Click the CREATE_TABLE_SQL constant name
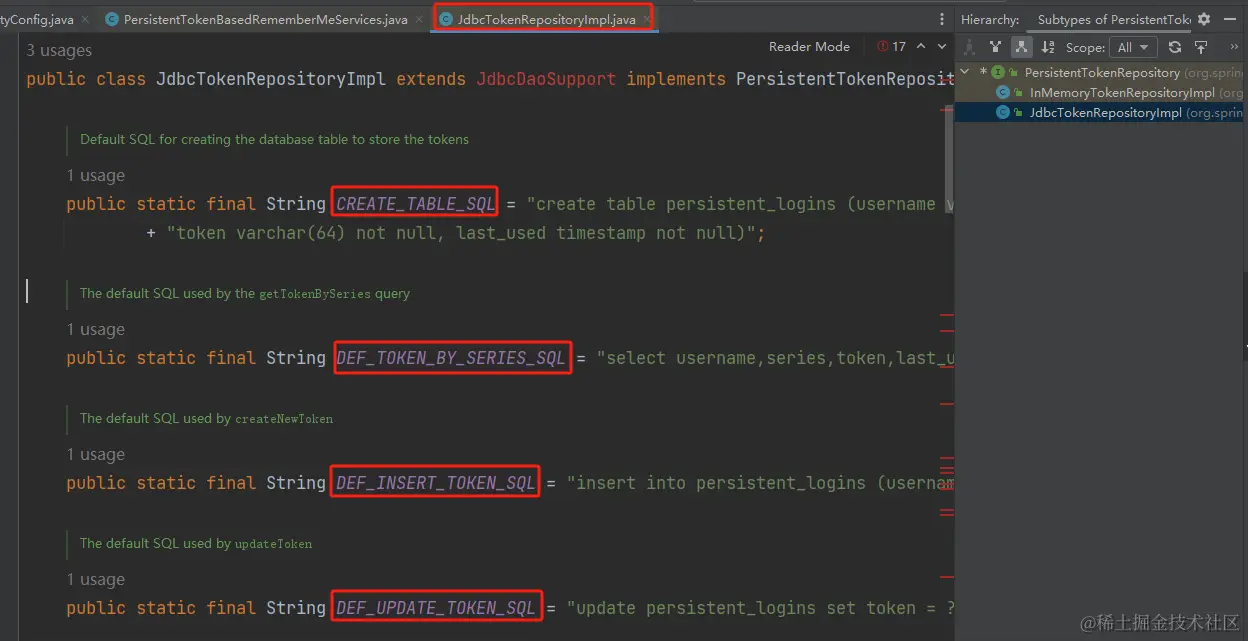This screenshot has height=641, width=1248. tap(416, 204)
